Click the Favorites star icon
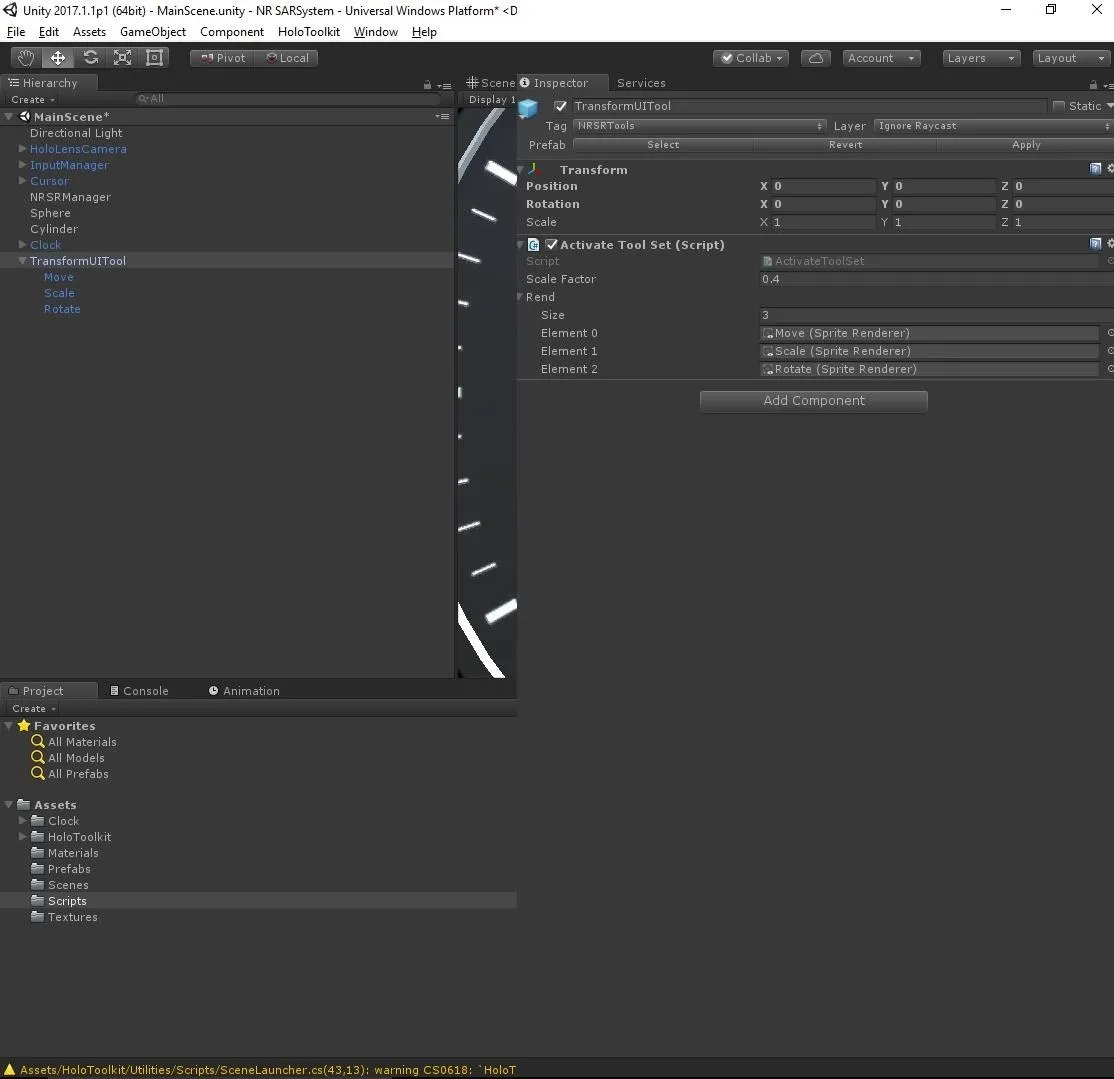Viewport: 1114px width, 1079px height. (23, 725)
